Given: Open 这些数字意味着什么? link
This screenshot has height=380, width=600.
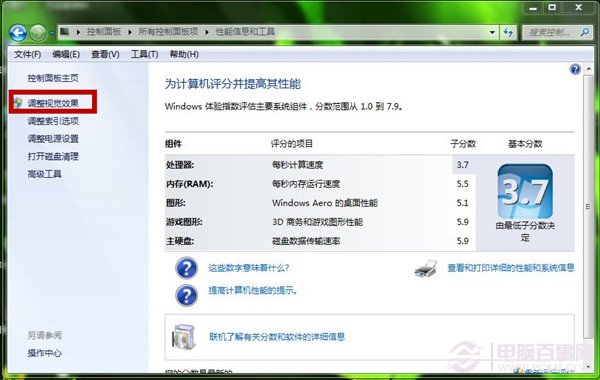Looking at the screenshot, I should (249, 268).
